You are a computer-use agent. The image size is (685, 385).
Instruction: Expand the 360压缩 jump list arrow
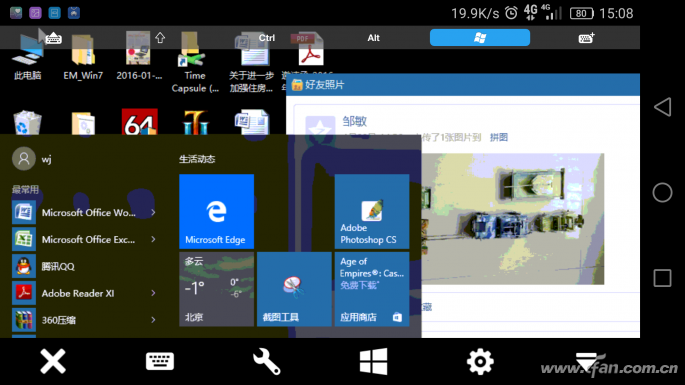153,320
